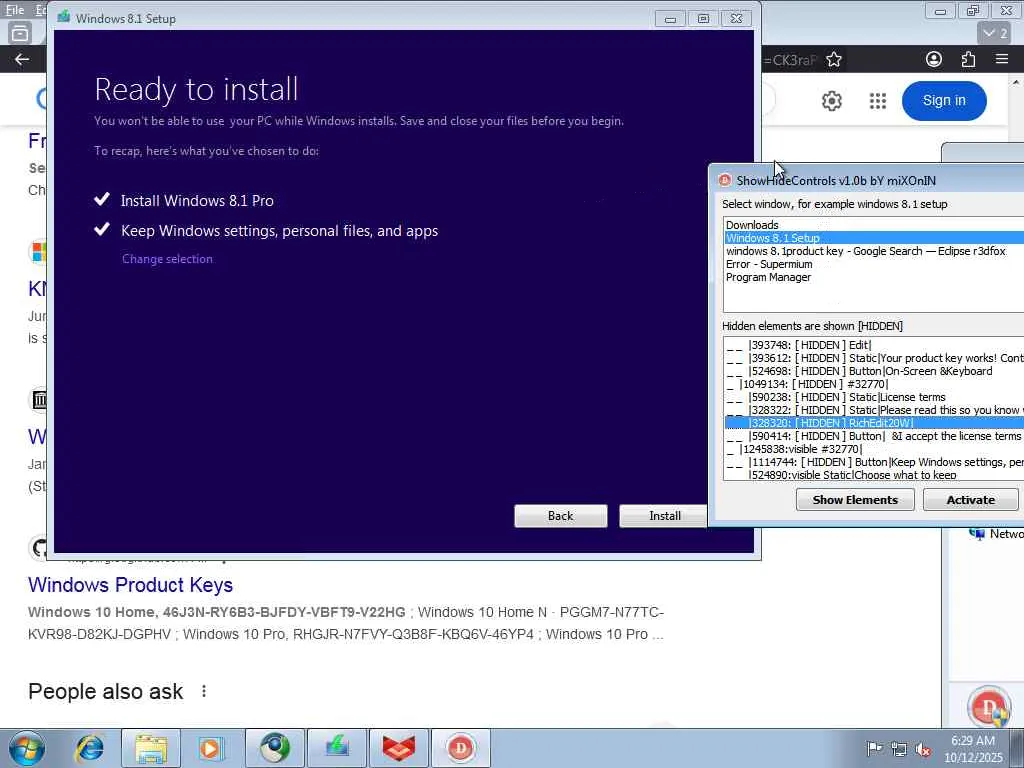This screenshot has height=768, width=1024.
Task: Switch to Supermium browser in taskbar
Action: point(275,748)
